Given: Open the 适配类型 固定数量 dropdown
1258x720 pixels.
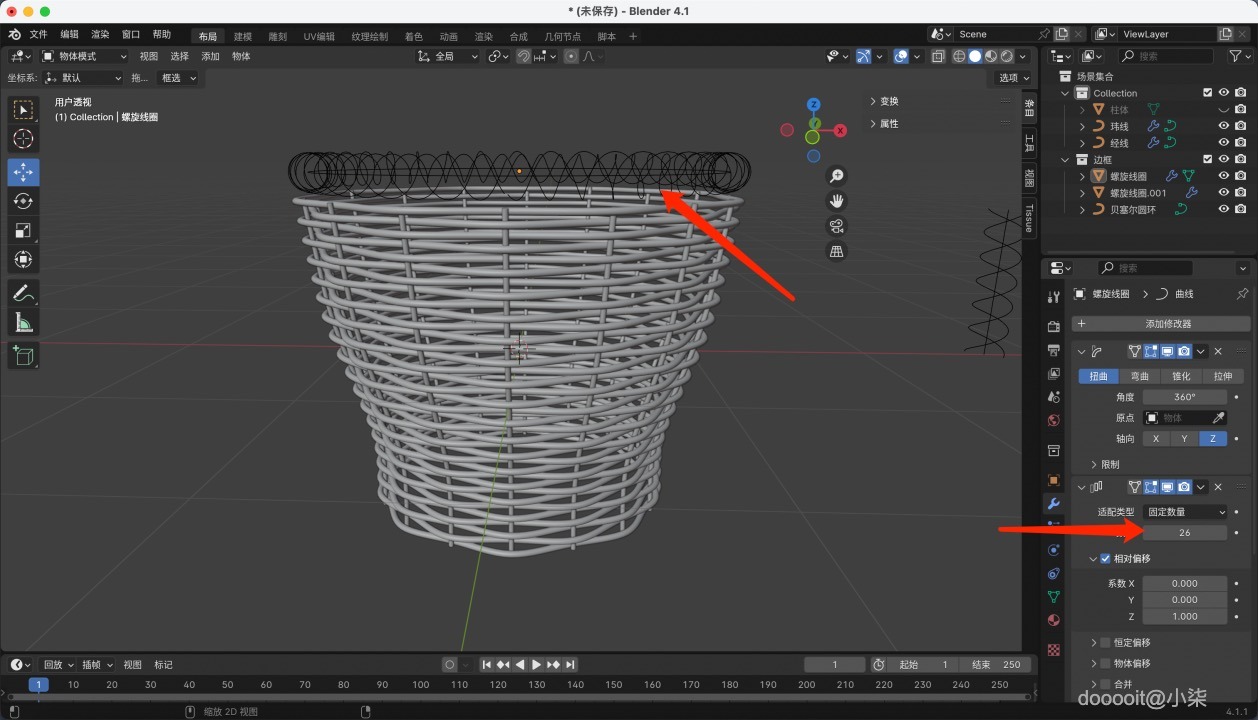Looking at the screenshot, I should pyautogui.click(x=1185, y=512).
